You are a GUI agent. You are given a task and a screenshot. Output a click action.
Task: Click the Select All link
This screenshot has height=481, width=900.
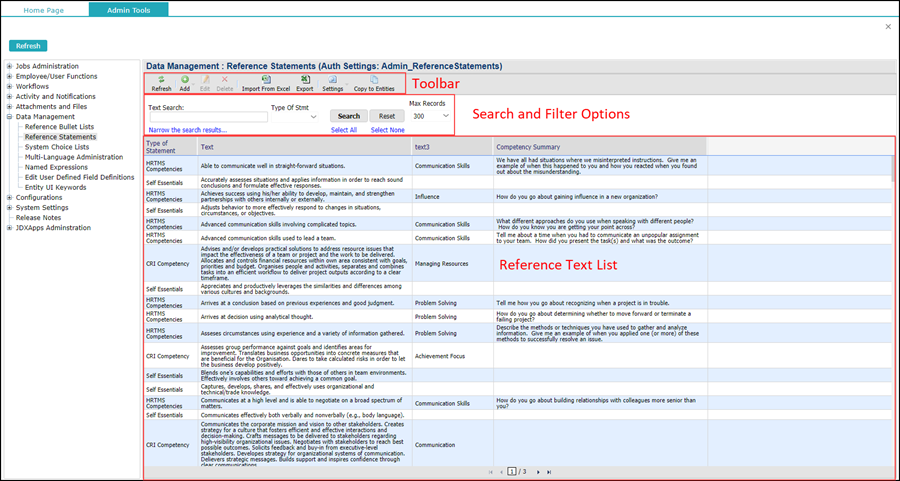point(343,130)
